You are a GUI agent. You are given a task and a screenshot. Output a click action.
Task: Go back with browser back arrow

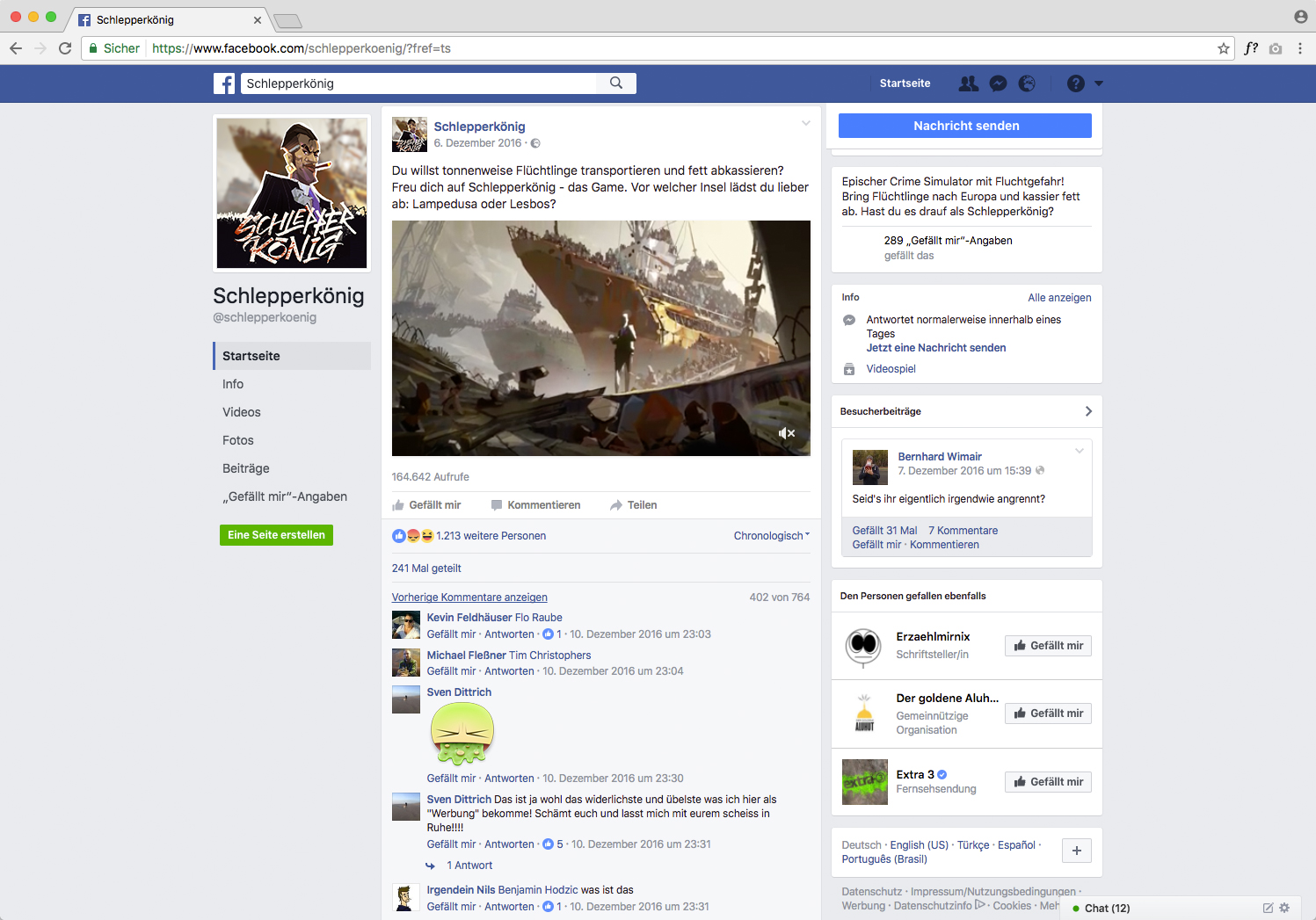[x=16, y=48]
